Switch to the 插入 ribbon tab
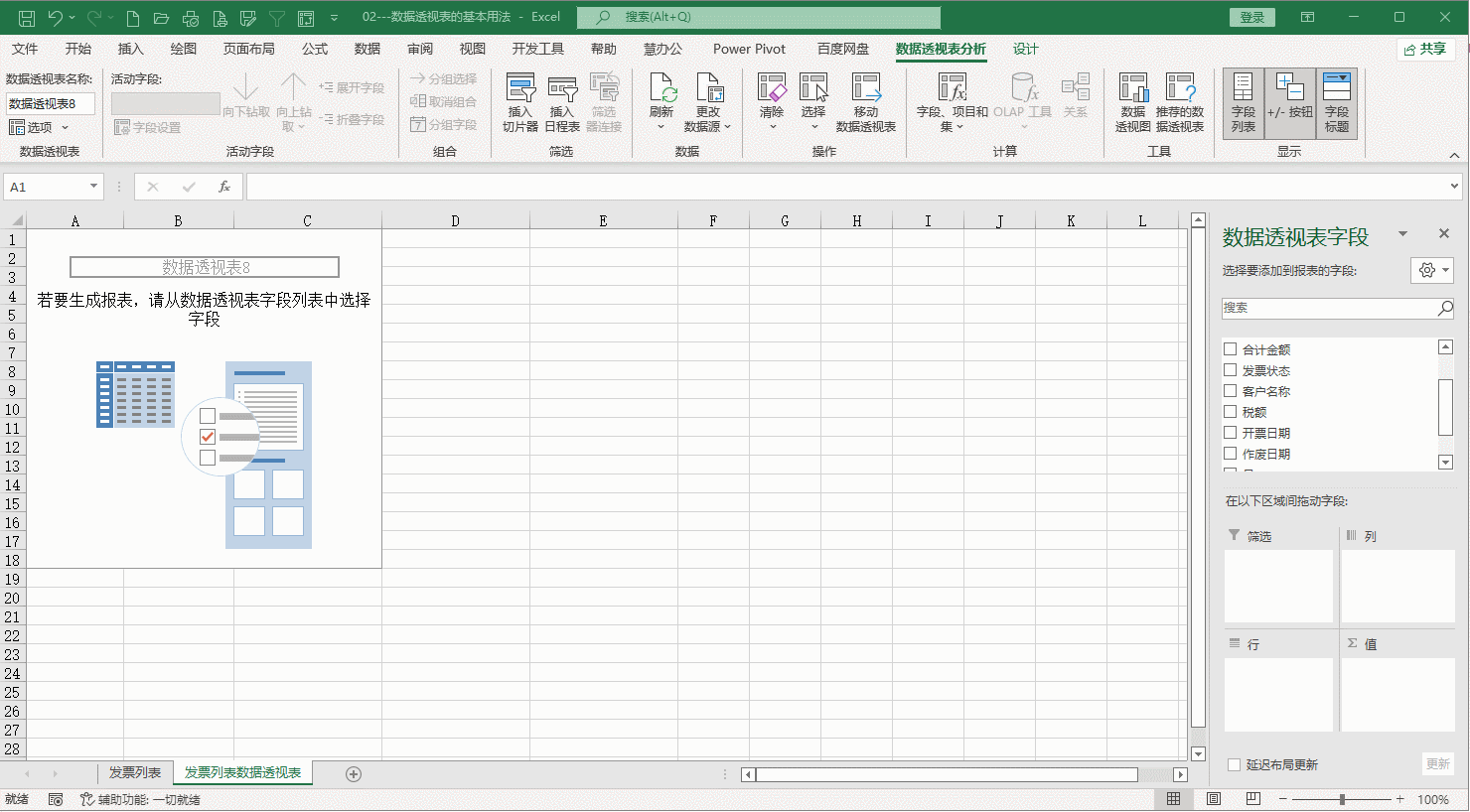Image resolution: width=1470 pixels, height=812 pixels. click(x=131, y=49)
